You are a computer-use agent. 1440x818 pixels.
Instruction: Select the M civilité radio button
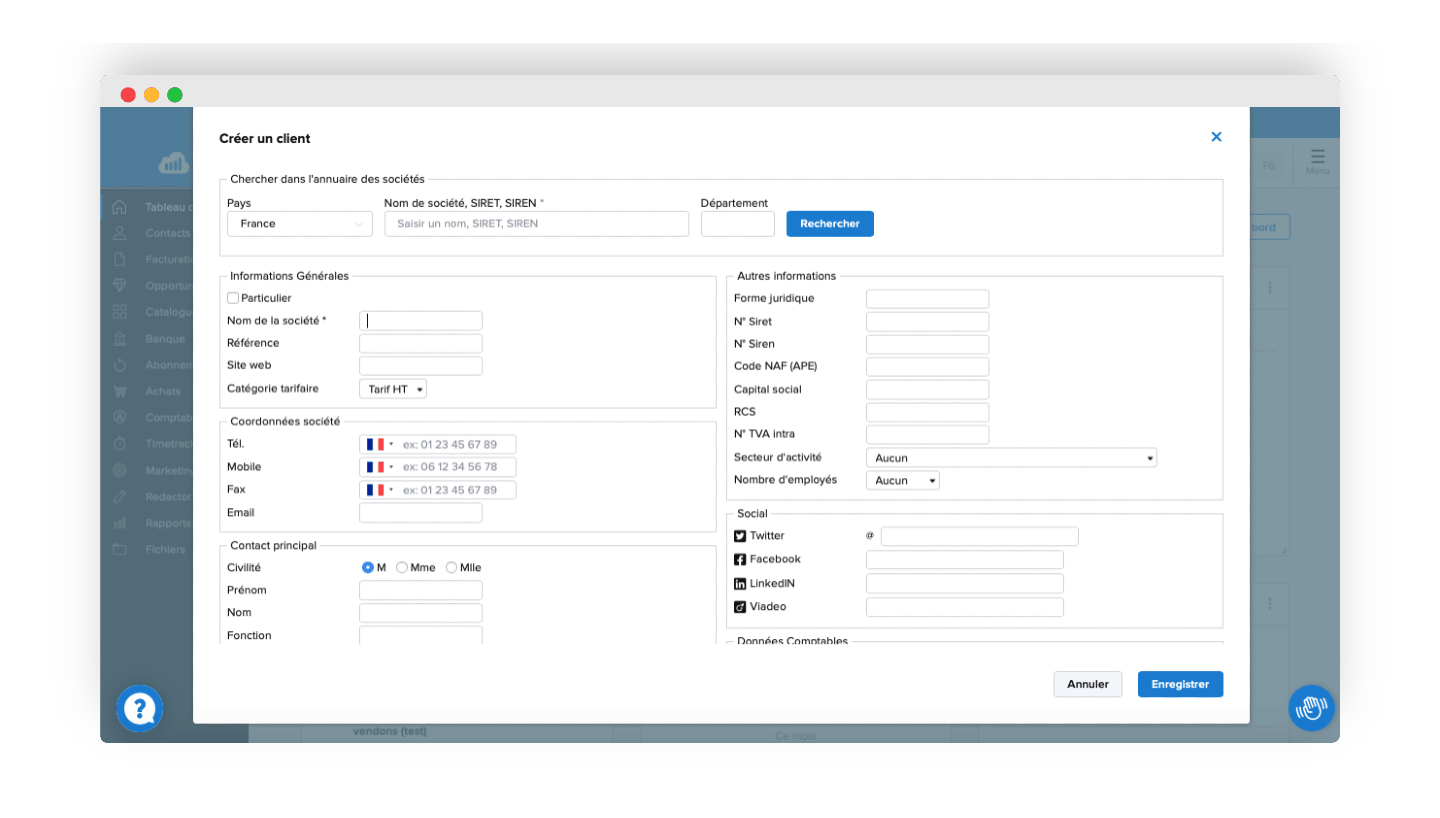(x=367, y=567)
